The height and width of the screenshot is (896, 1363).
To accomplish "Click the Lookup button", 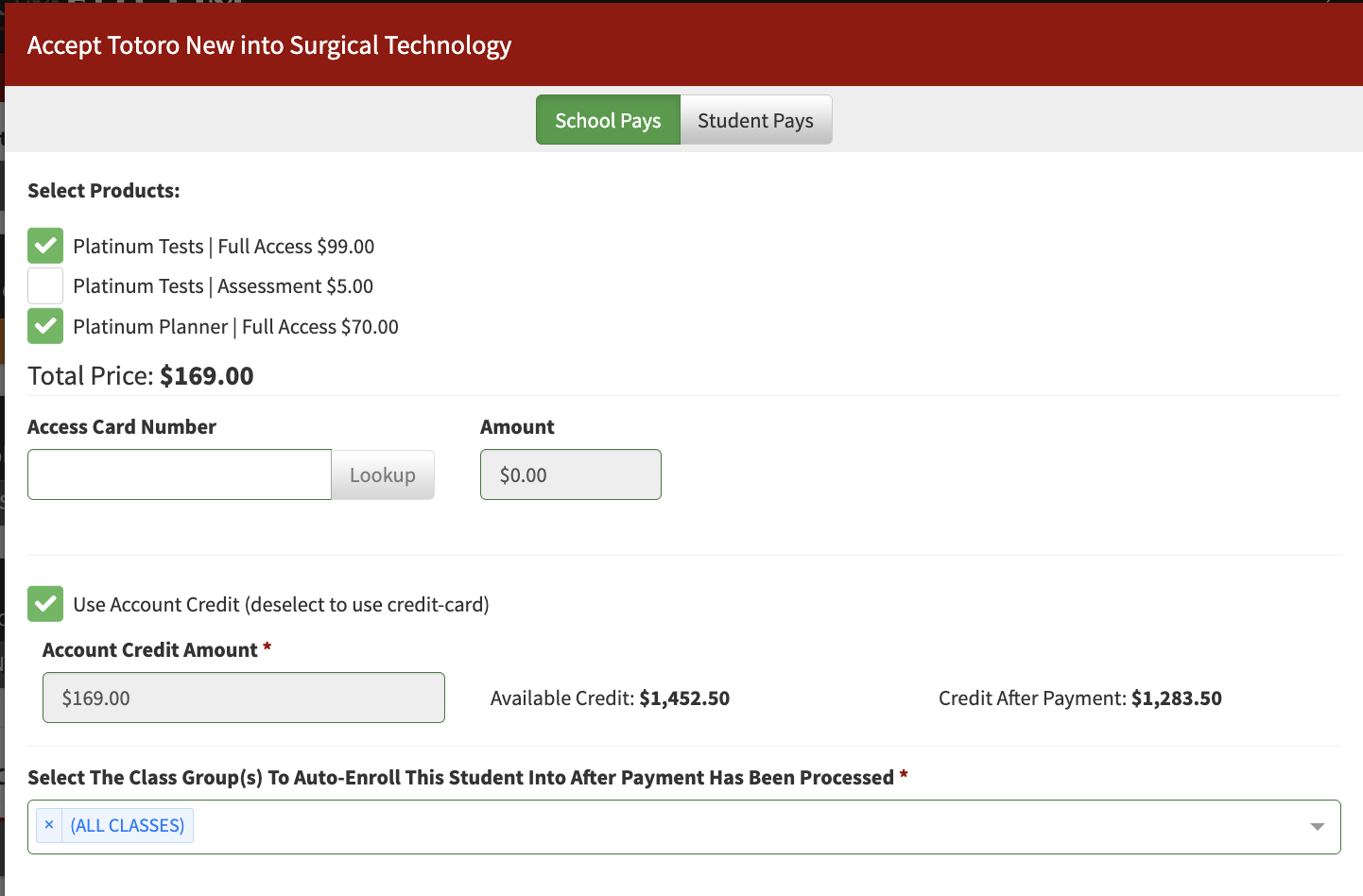I will (383, 474).
